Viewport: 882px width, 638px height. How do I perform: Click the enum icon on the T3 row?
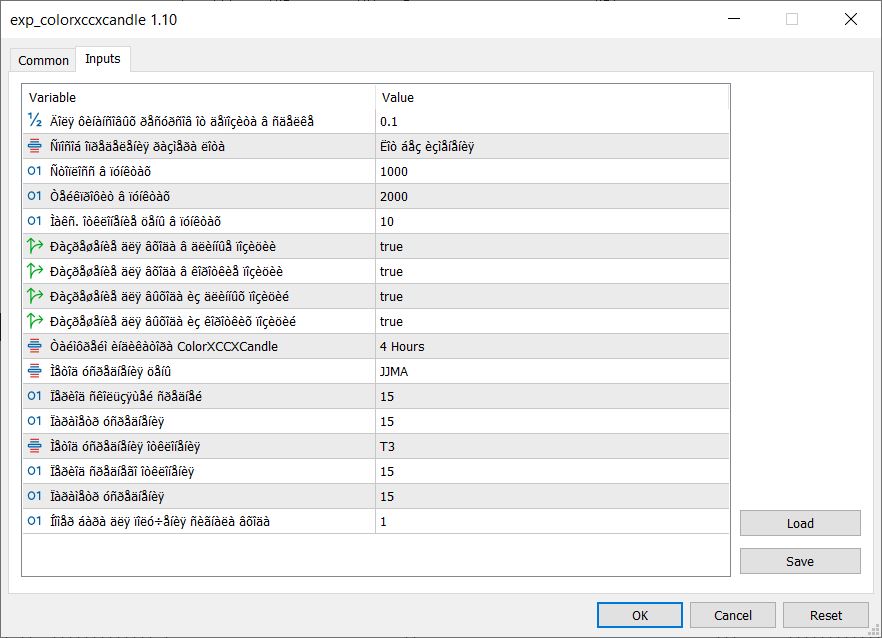35,446
